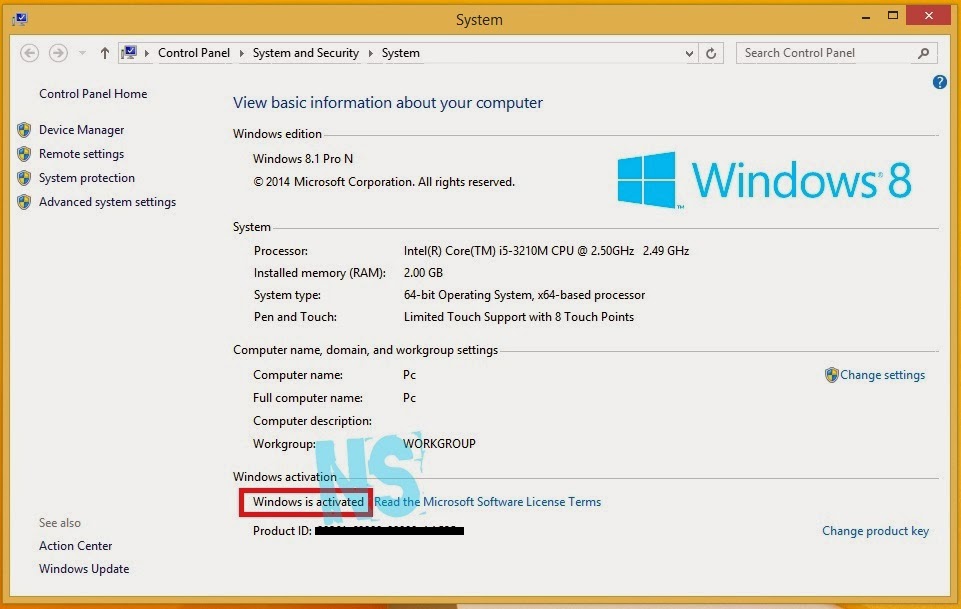Click the computer icon in address bar
The width and height of the screenshot is (961, 609).
coord(129,53)
